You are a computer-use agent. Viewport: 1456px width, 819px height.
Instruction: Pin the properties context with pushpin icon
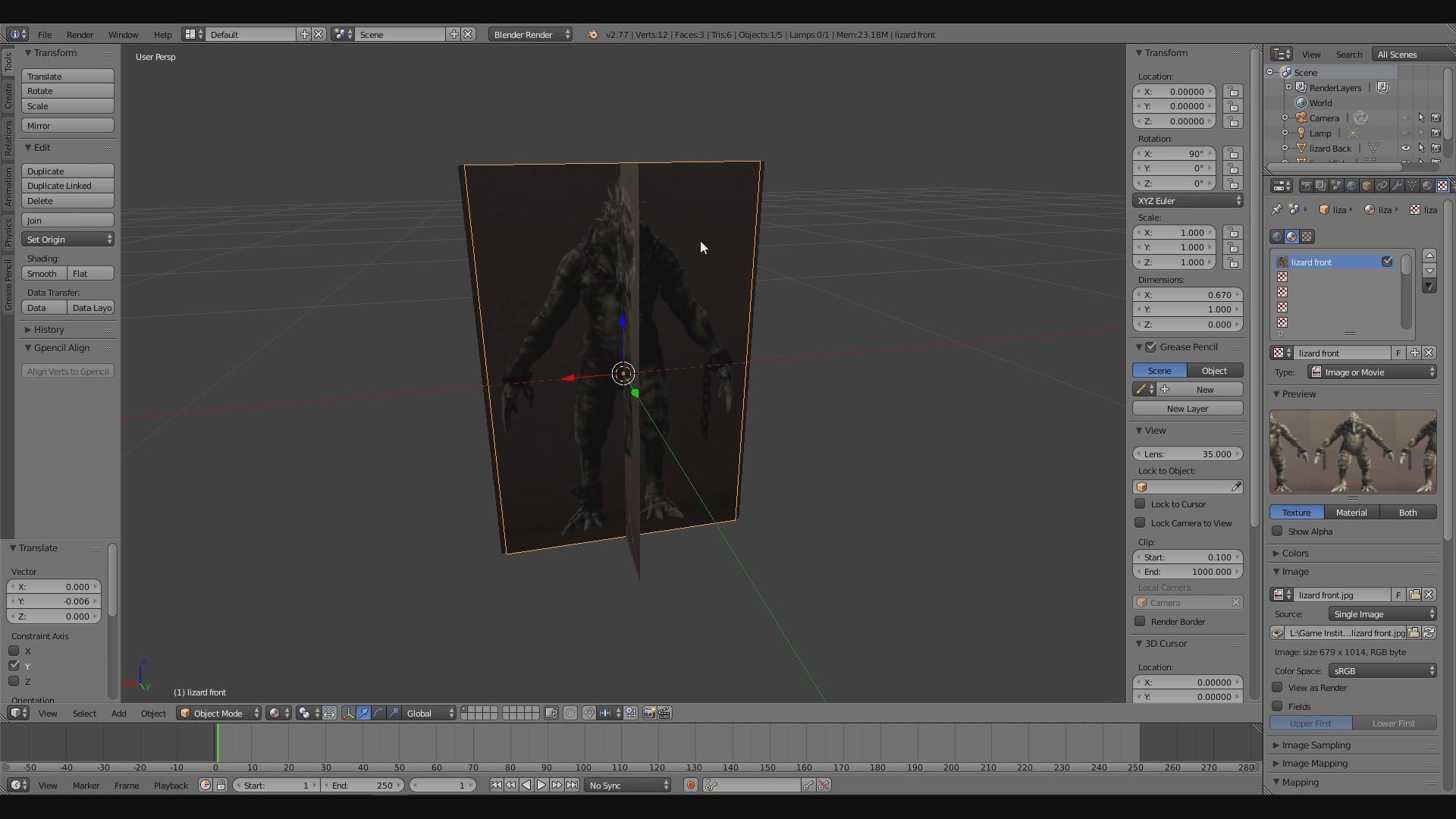pyautogui.click(x=1277, y=209)
